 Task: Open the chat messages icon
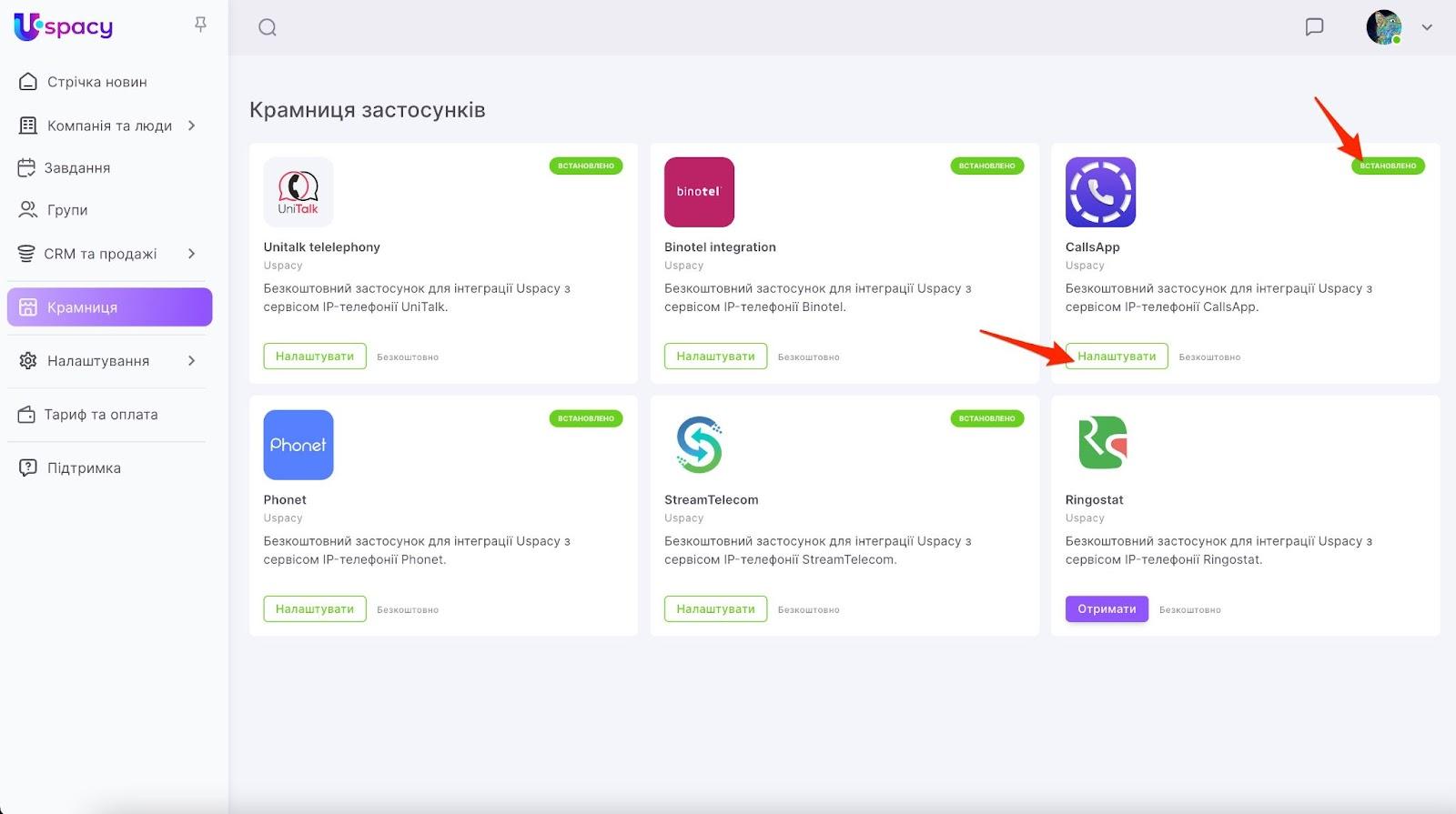coord(1314,27)
